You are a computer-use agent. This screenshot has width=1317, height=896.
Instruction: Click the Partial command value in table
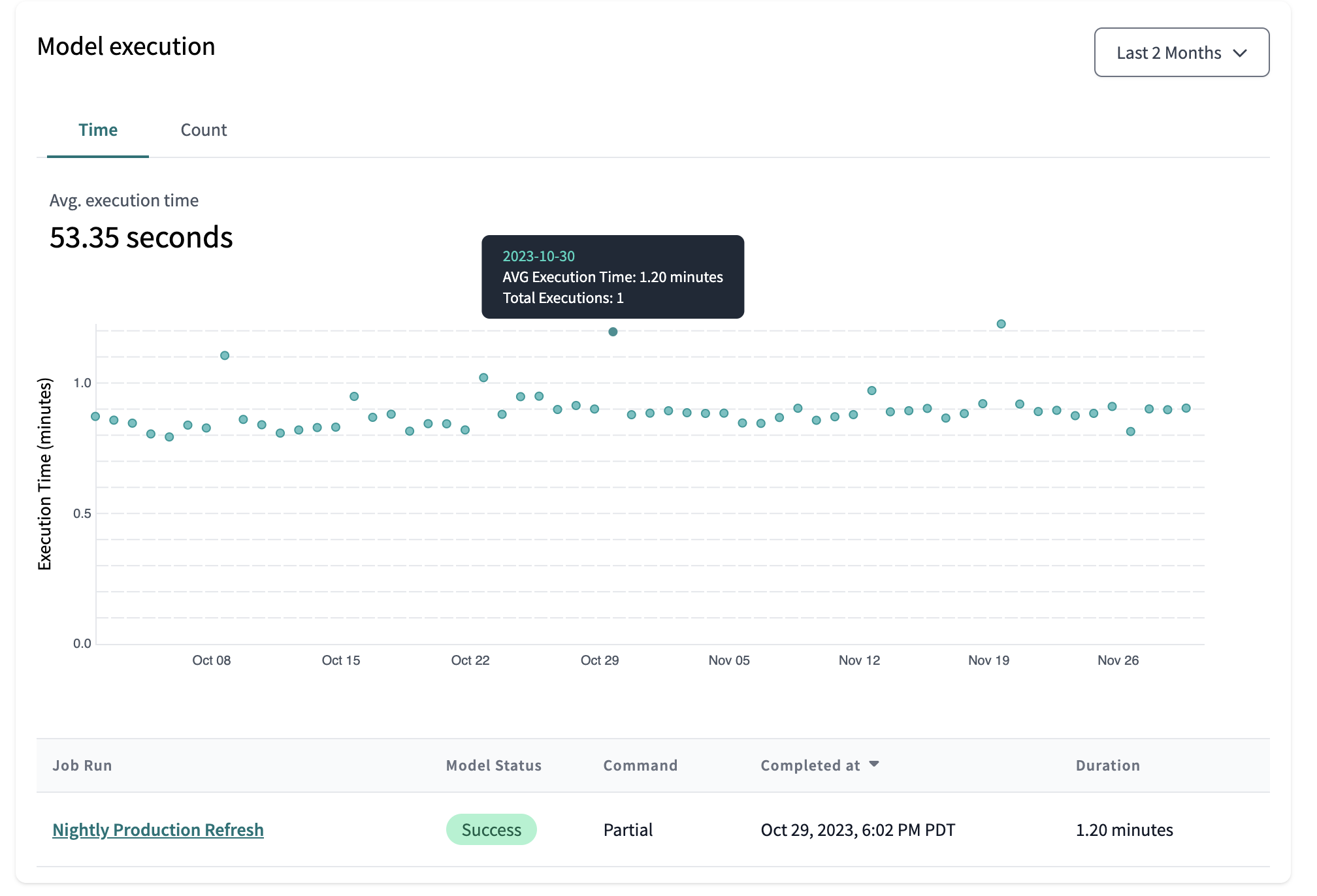tap(627, 829)
